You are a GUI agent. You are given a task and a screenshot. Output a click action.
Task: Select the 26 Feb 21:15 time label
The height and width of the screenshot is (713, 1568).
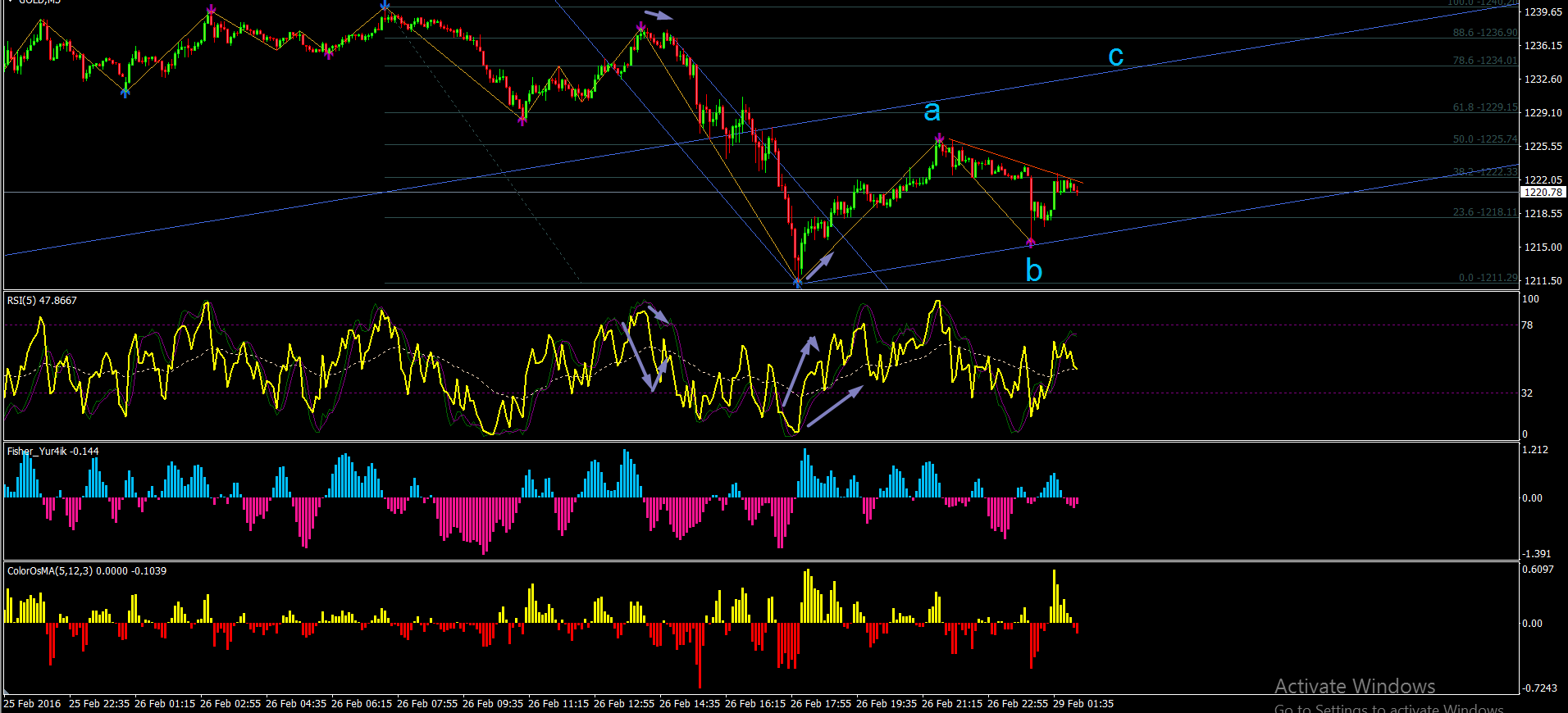952,704
